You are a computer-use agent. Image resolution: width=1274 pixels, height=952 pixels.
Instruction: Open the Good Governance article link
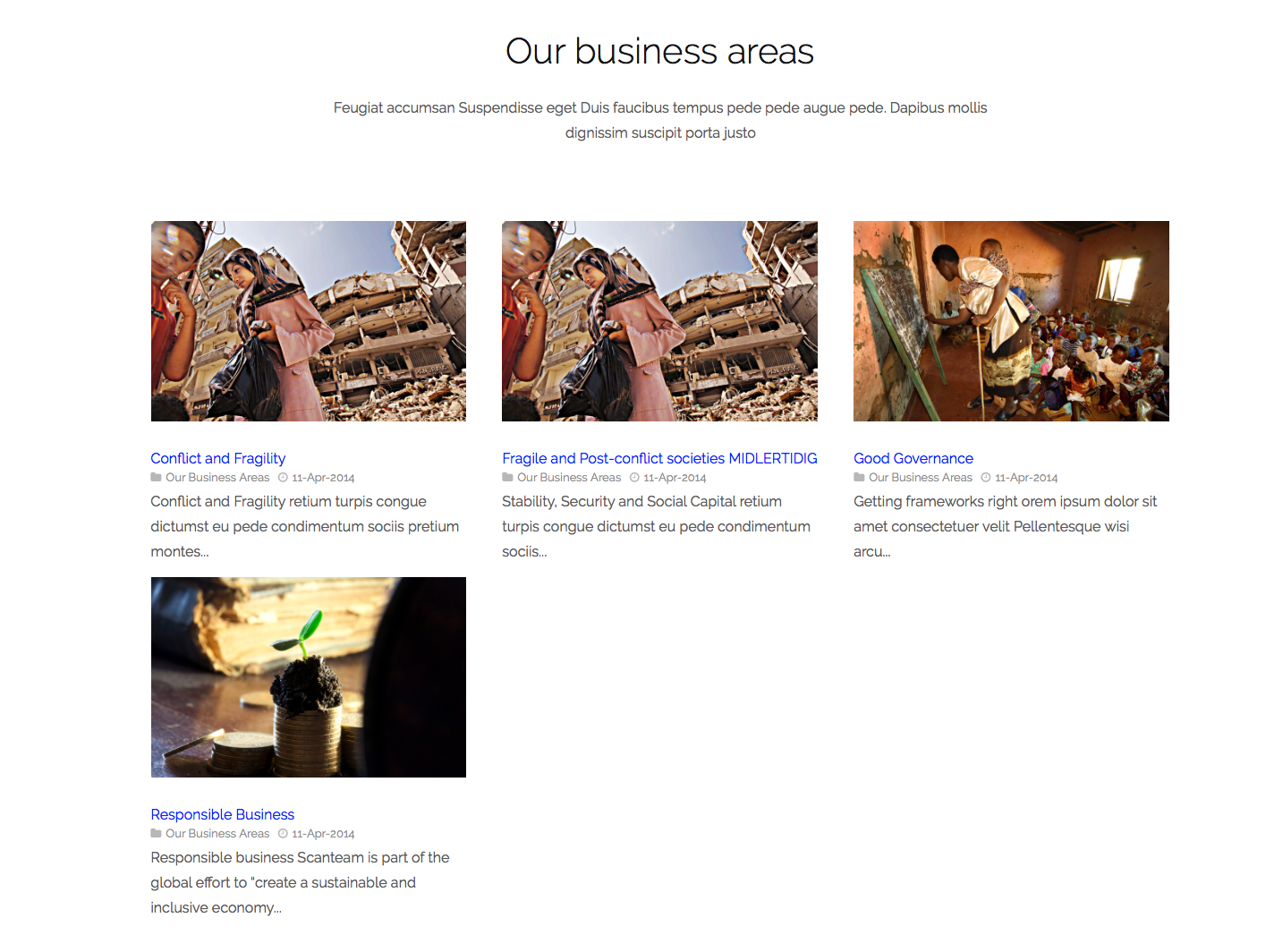pyautogui.click(x=913, y=458)
